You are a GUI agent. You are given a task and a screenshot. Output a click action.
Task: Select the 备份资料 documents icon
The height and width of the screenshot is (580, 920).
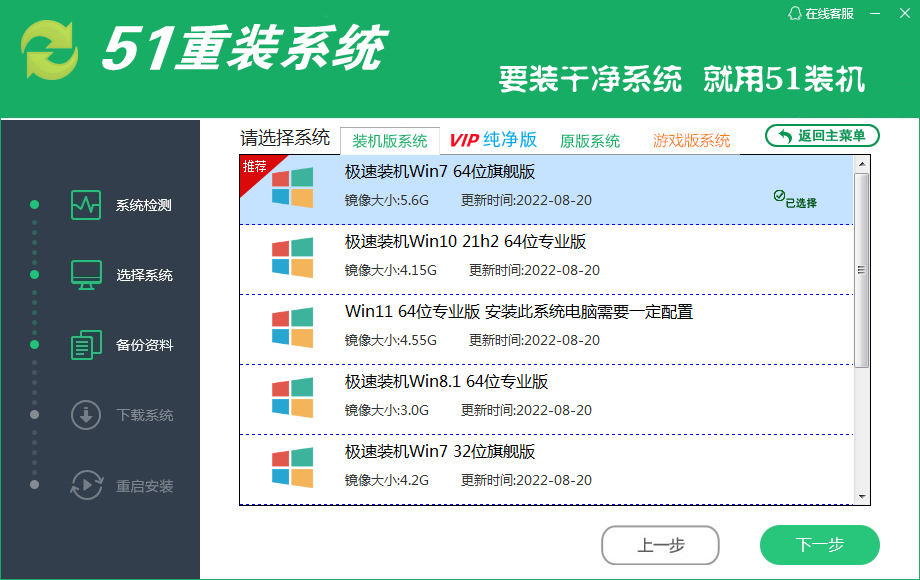coord(86,345)
